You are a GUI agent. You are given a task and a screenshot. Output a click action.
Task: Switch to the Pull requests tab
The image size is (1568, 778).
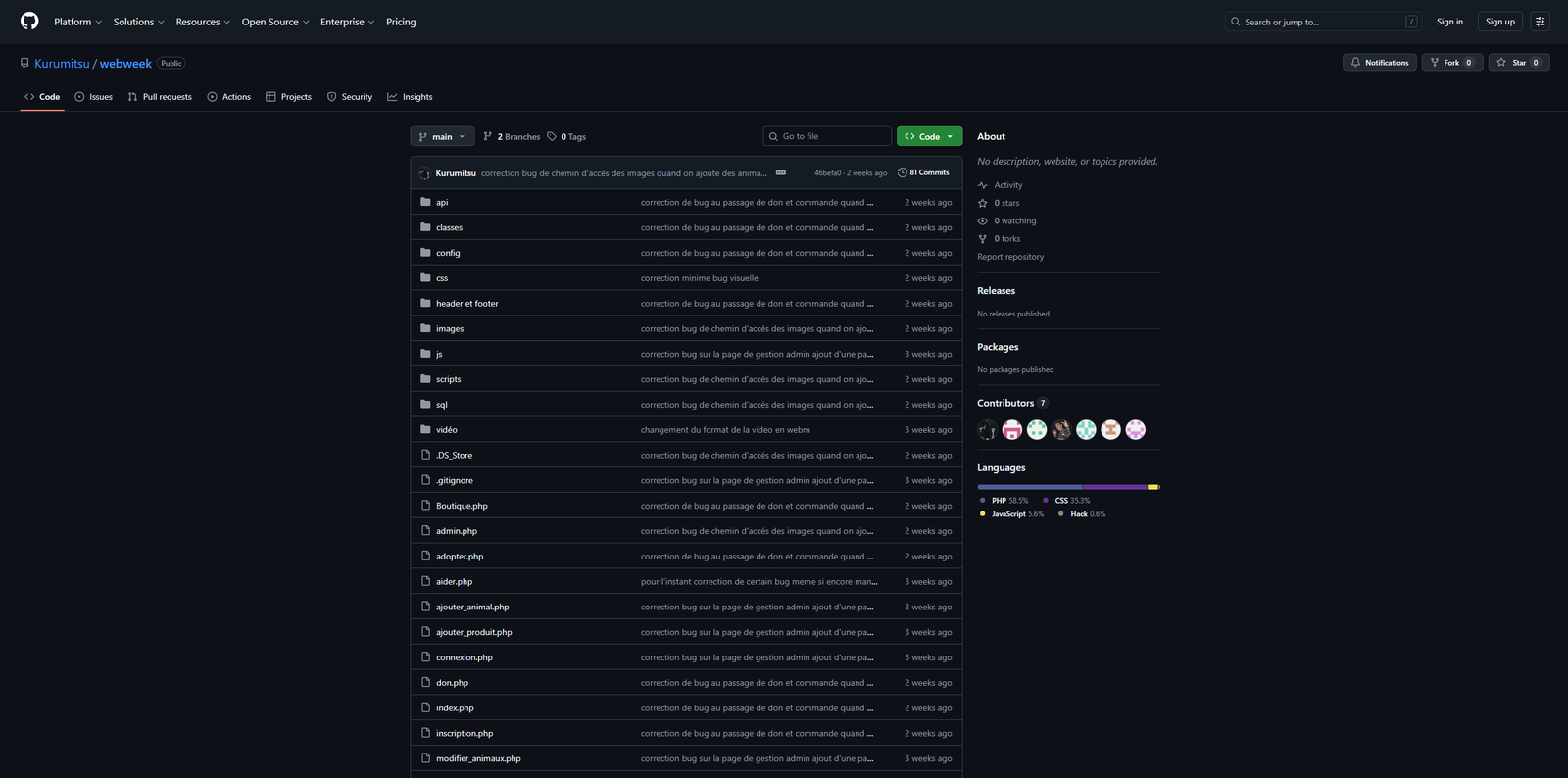pos(160,97)
